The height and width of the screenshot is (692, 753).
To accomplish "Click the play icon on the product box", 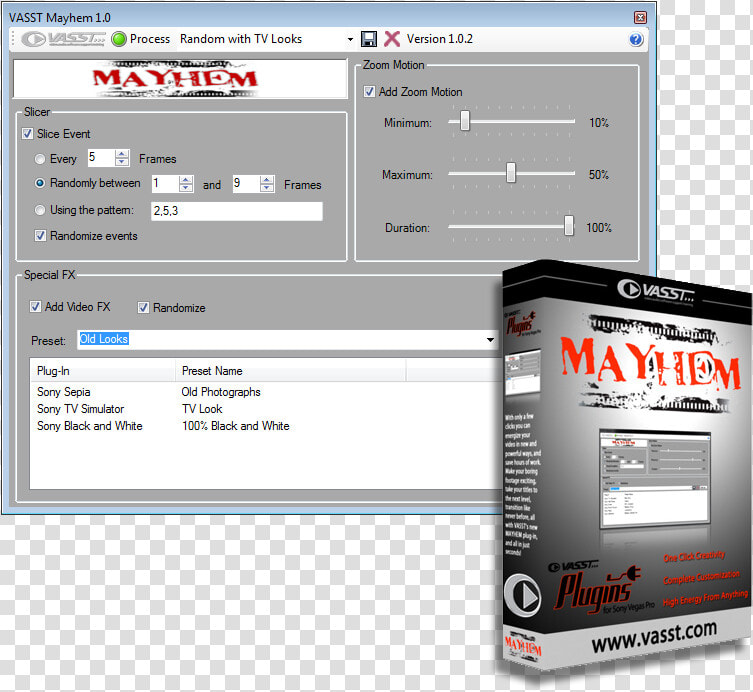I will coord(523,596).
